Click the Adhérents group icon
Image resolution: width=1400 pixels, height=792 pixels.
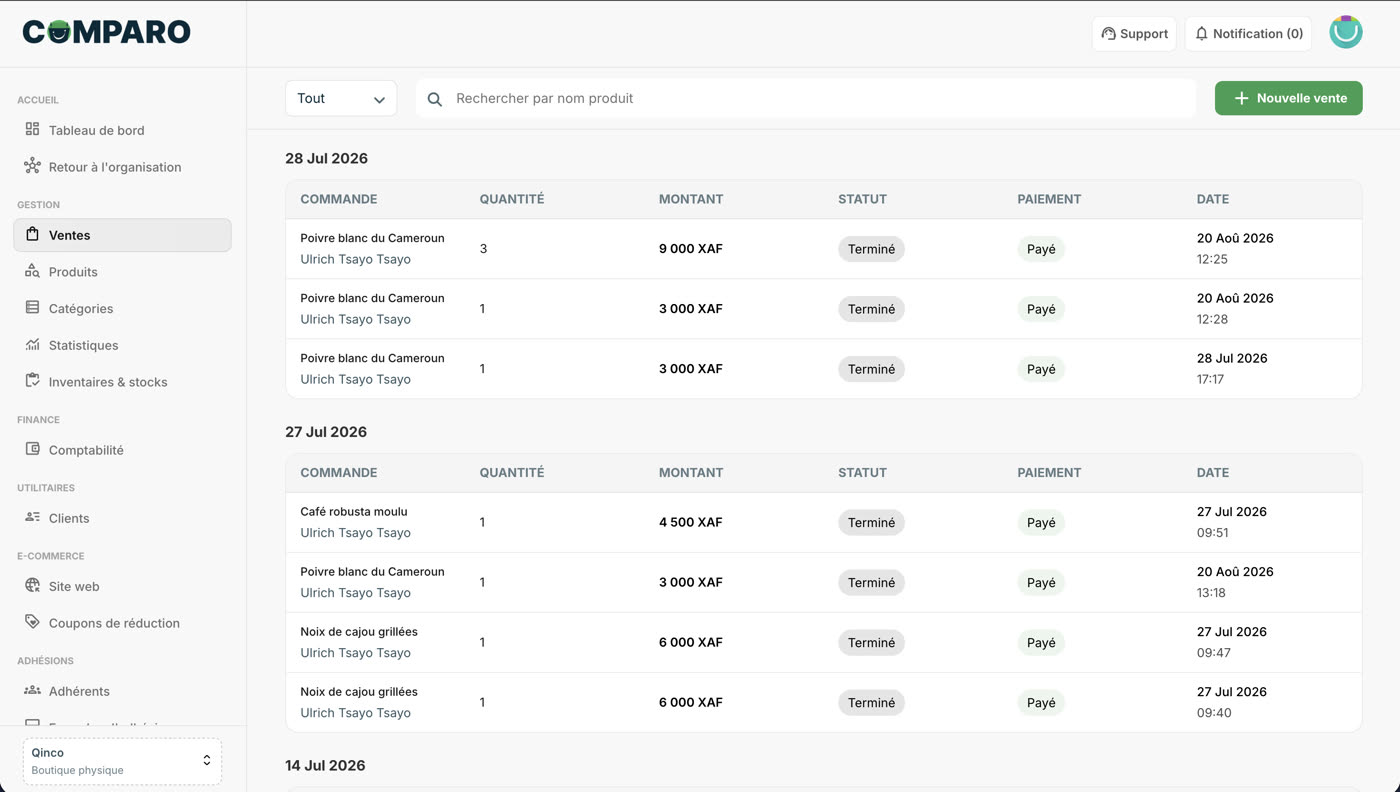click(32, 690)
